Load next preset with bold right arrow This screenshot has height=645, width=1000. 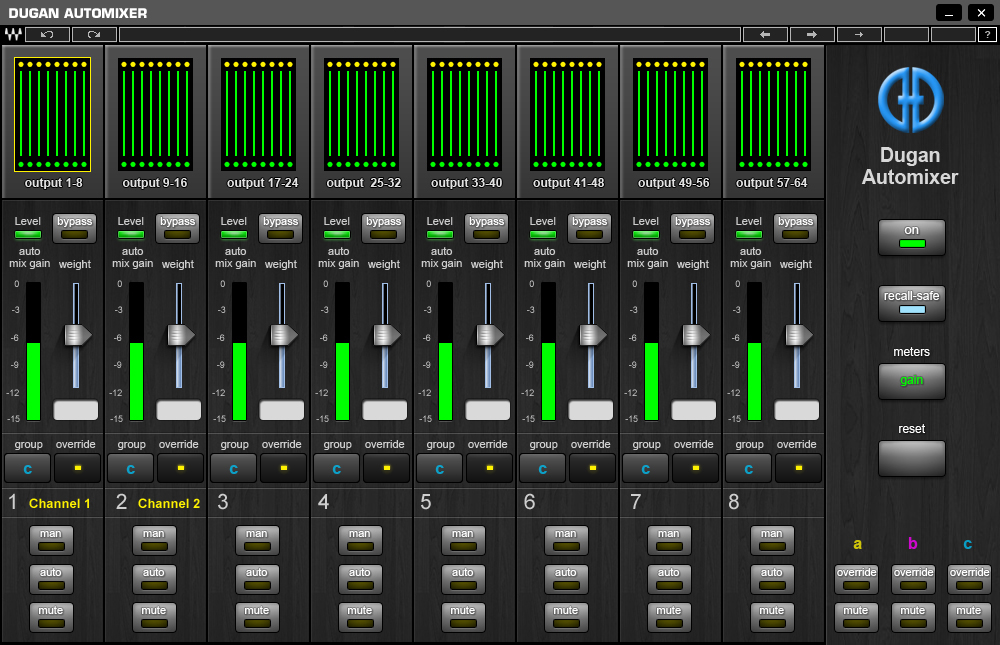coord(812,34)
